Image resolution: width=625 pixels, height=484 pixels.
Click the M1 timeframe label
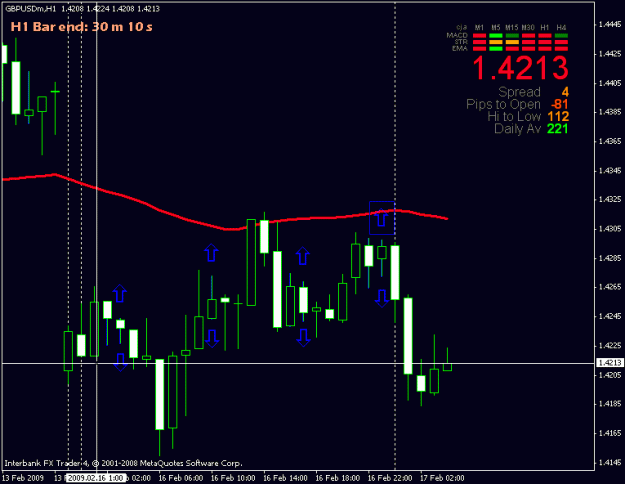pyautogui.click(x=479, y=28)
